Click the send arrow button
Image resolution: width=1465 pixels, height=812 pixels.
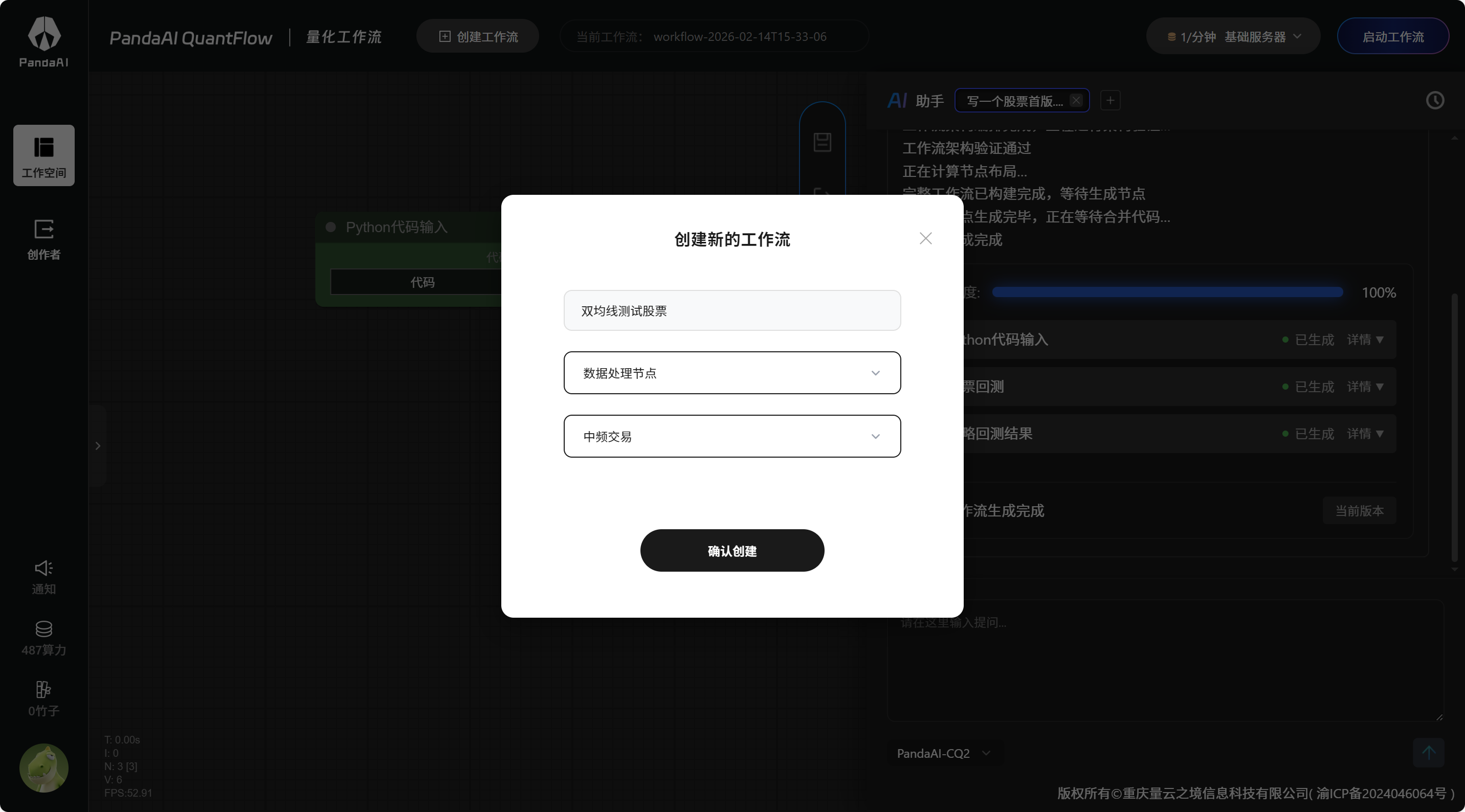click(x=1428, y=752)
